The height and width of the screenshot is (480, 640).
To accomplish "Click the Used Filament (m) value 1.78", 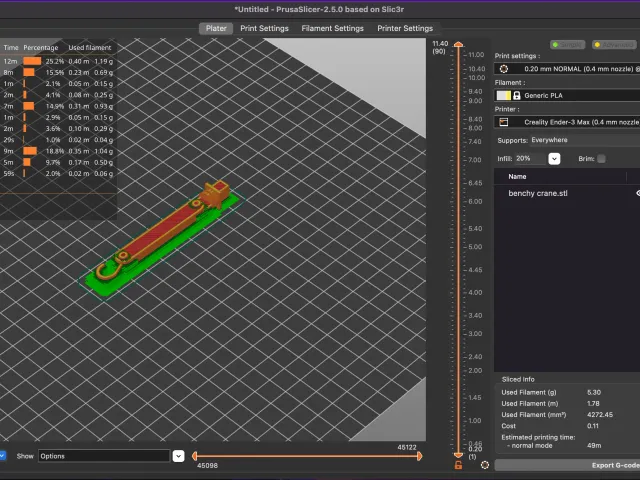I will tap(593, 403).
